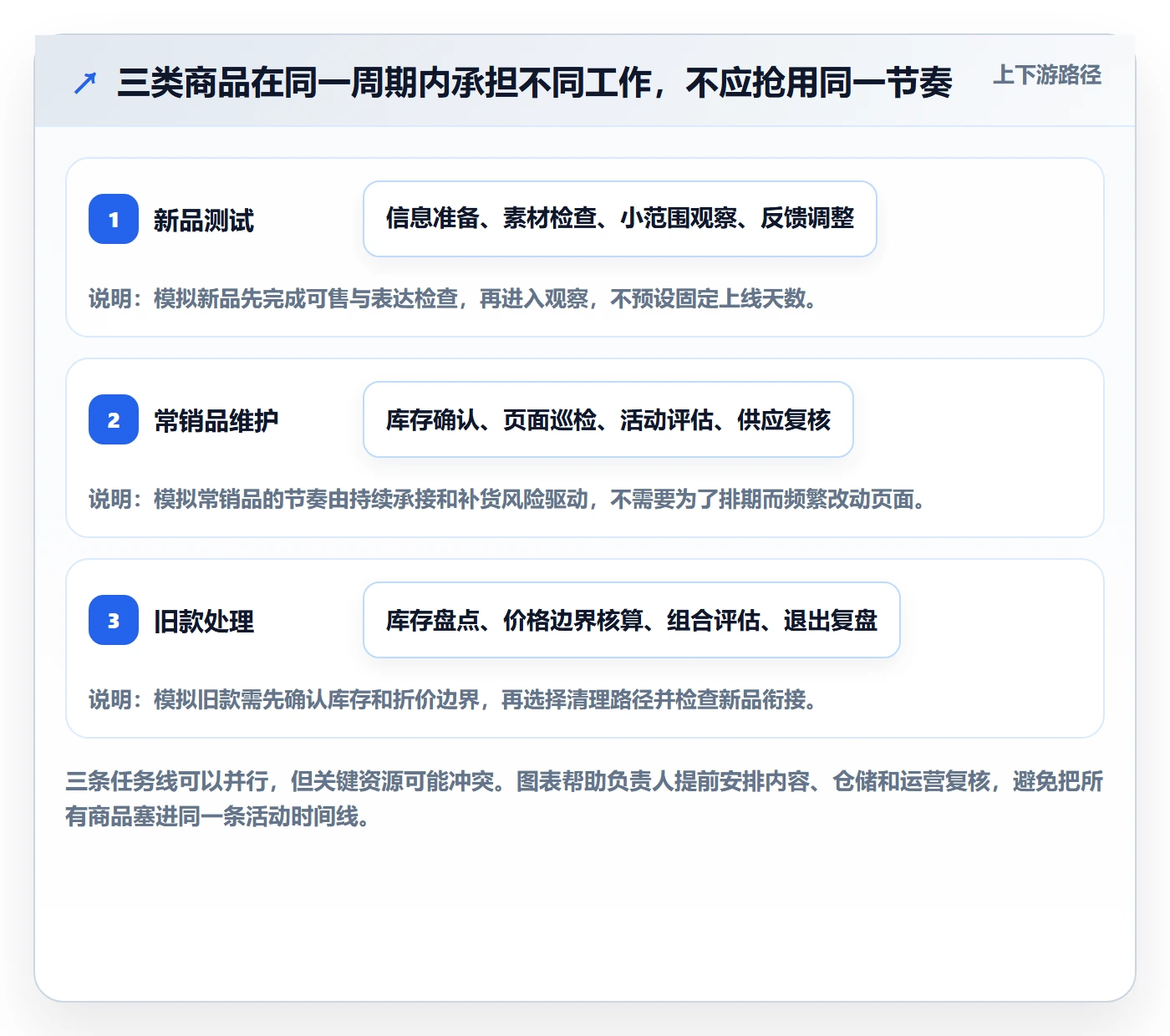Click the number 3 badge for 旧款处理

[114, 620]
